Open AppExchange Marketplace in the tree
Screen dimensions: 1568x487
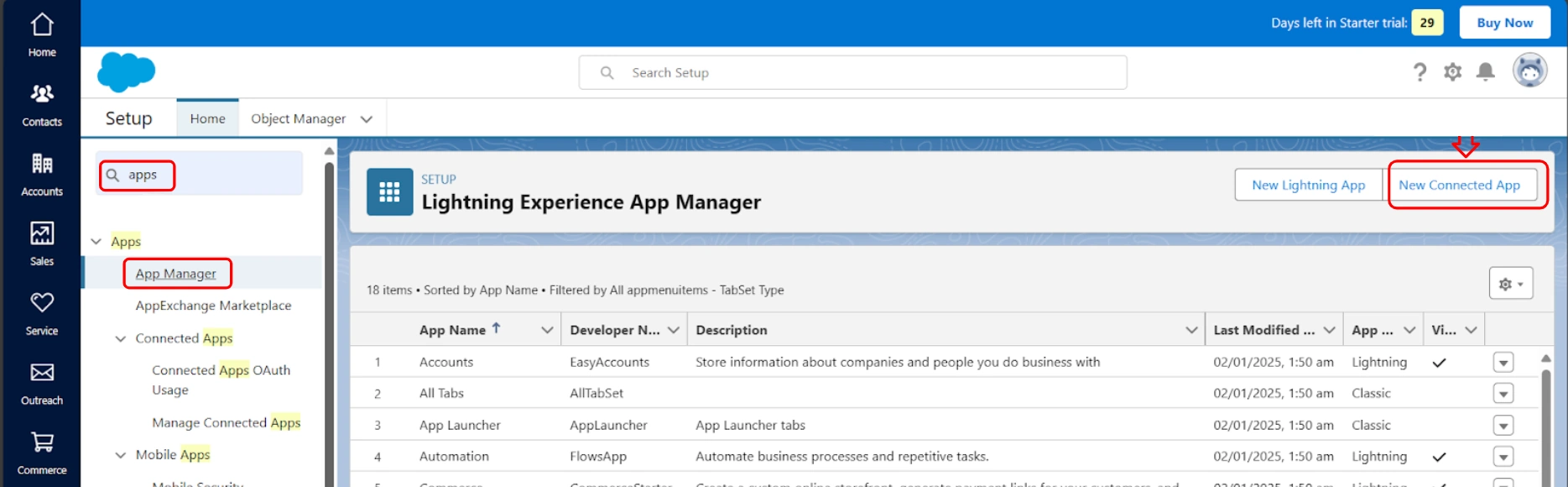pyautogui.click(x=213, y=306)
